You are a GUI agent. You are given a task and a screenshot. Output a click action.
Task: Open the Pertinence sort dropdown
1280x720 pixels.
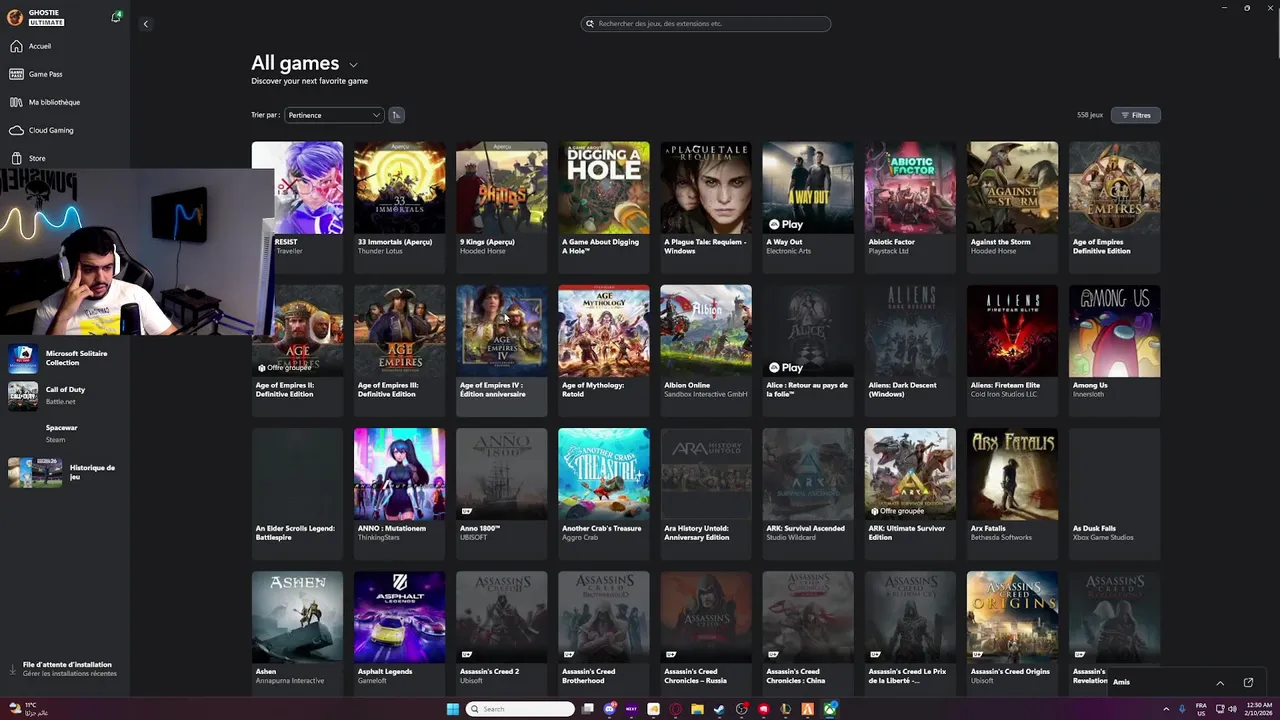pyautogui.click(x=334, y=115)
